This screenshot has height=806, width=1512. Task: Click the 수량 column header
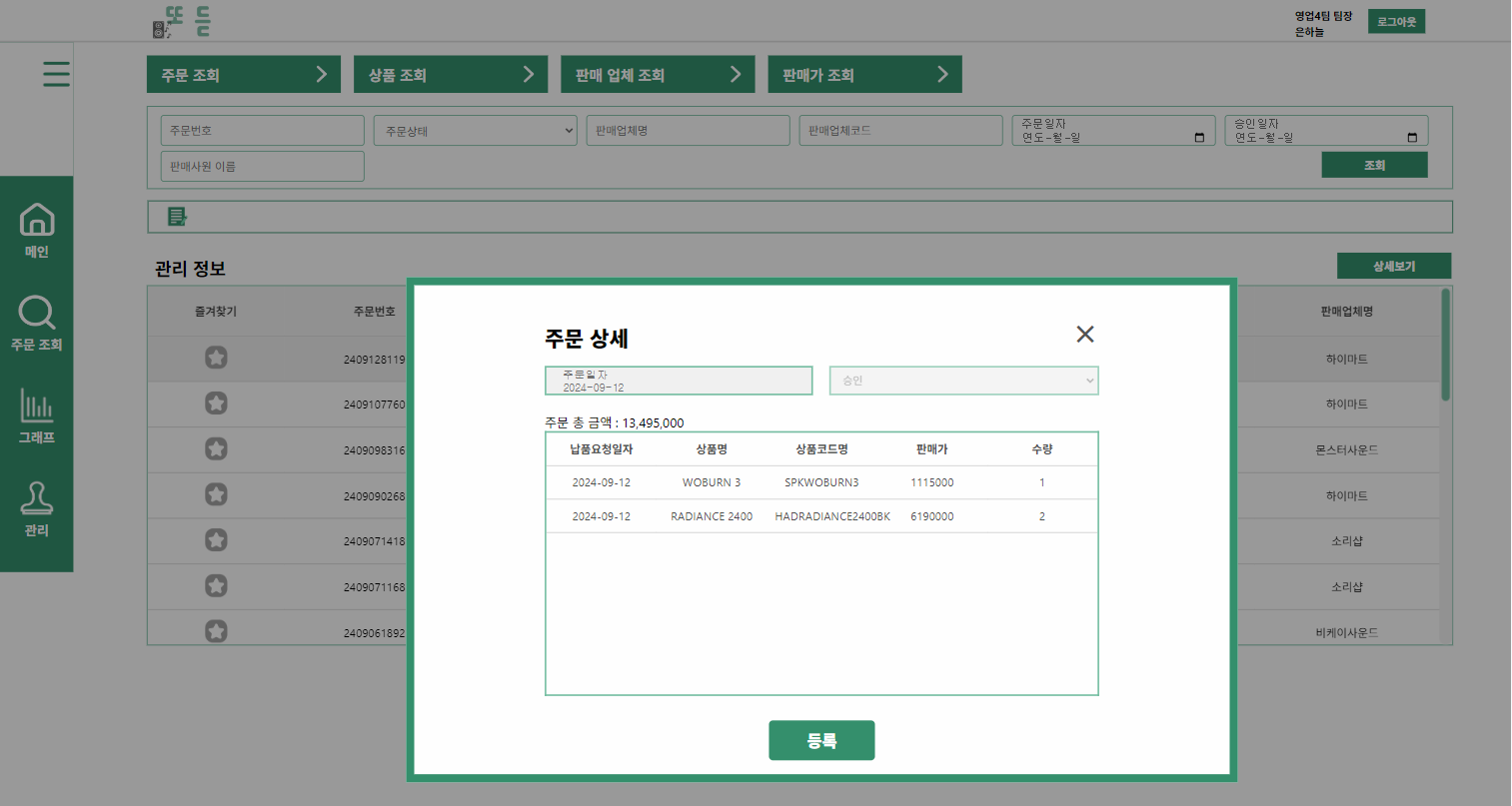(1042, 449)
